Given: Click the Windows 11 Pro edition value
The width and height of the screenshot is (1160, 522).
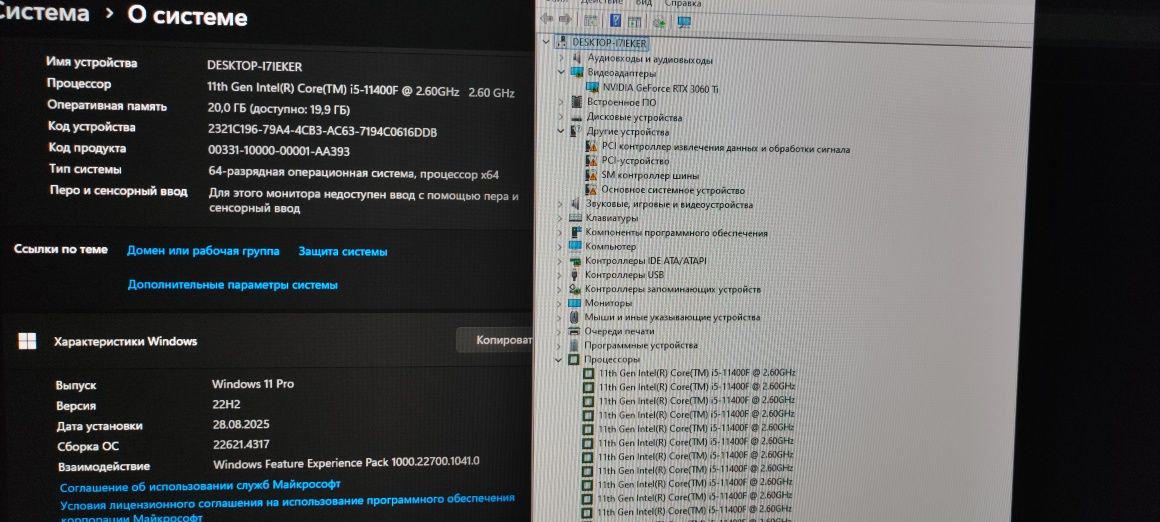Looking at the screenshot, I should coord(253,384).
